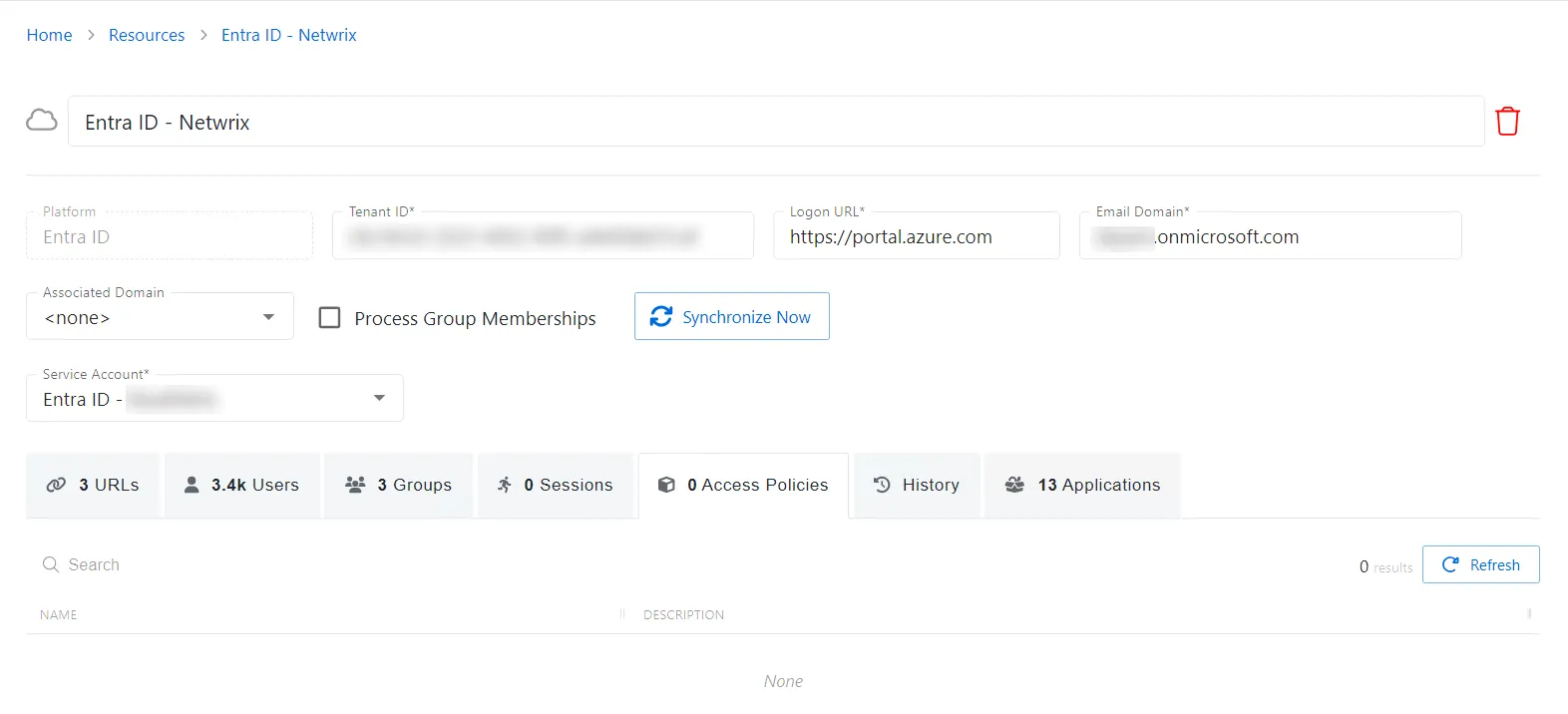Expand the Service Account dropdown
Viewport: 1568px width, 714px height.
coord(214,398)
